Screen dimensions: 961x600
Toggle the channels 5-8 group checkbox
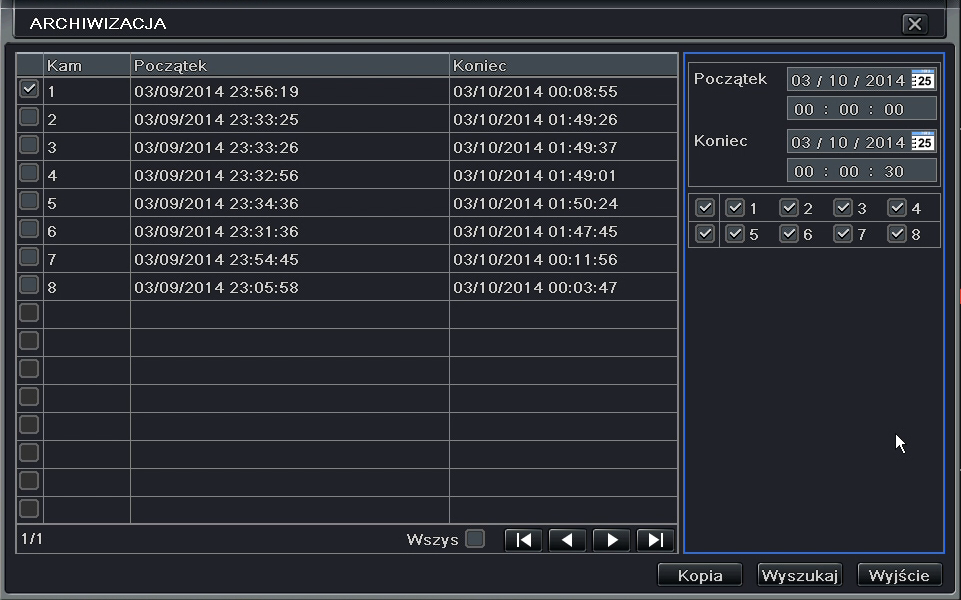(x=705, y=234)
